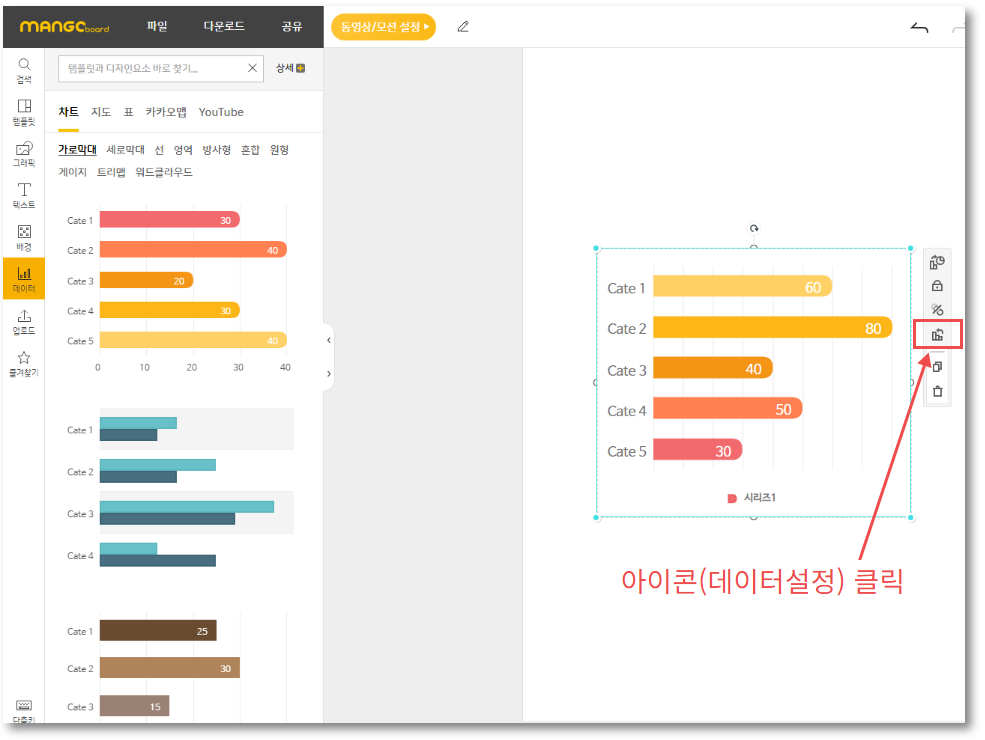
Task: Choose the orange rounded bar chart template
Action: [179, 289]
